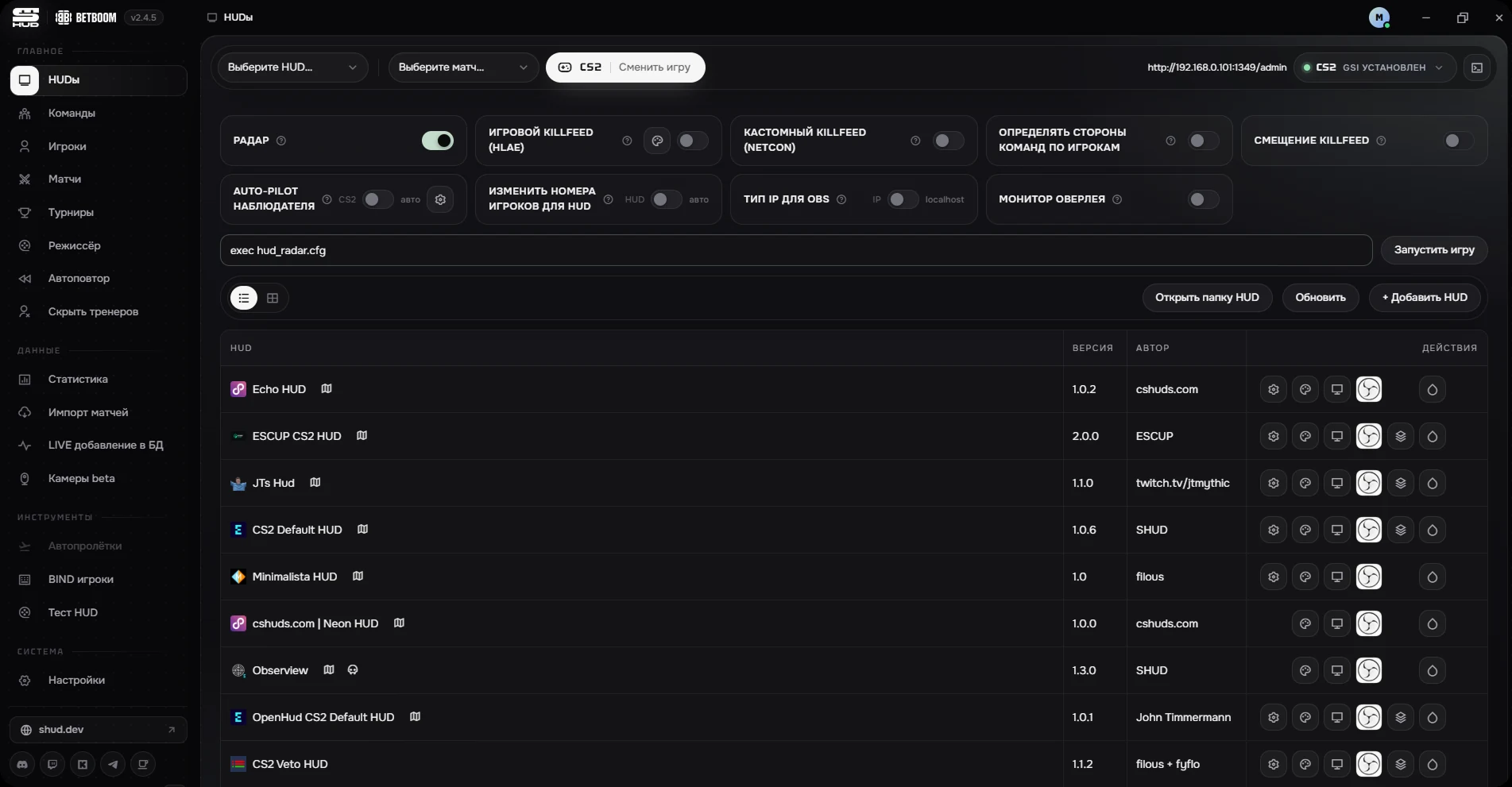Viewport: 1512px width, 787px height.
Task: Click Запустить игру button
Action: click(1434, 250)
